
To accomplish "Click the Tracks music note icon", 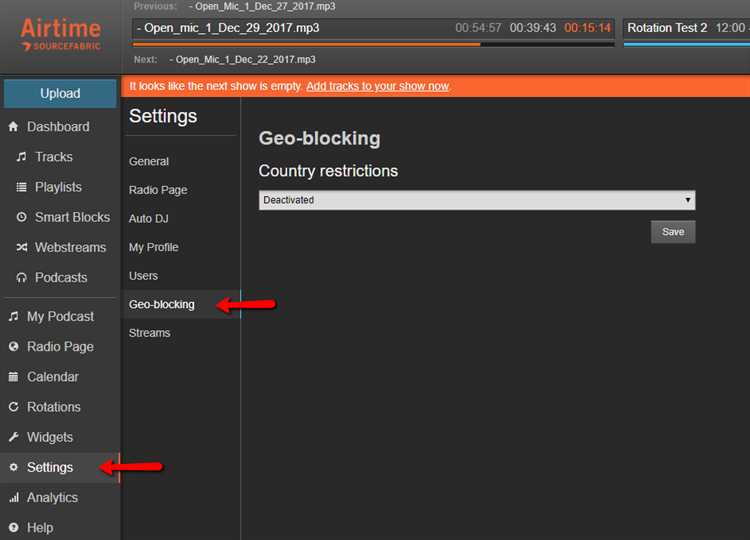I will [22, 157].
